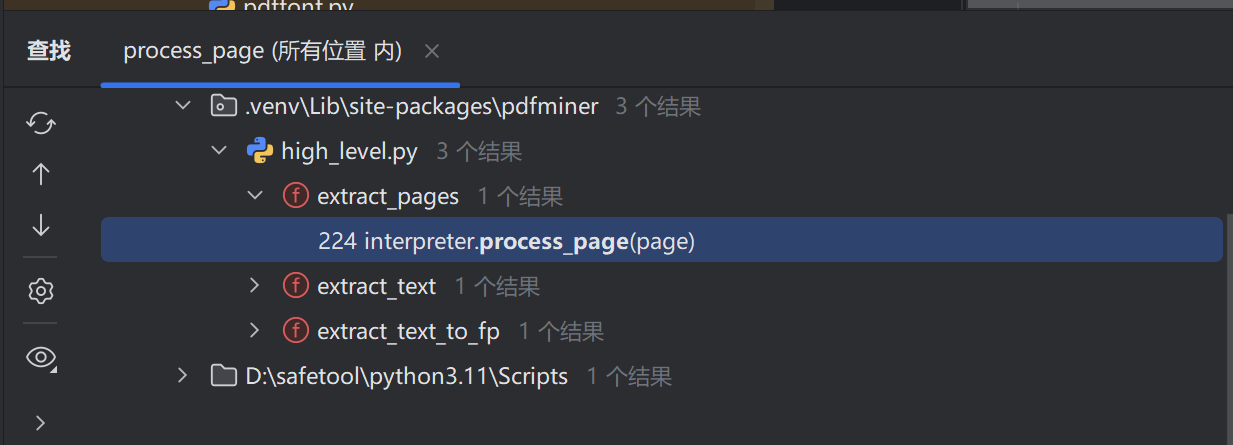Select the process_page results tab
Screen dimensions: 1233x445
pyautogui.click(x=262, y=51)
